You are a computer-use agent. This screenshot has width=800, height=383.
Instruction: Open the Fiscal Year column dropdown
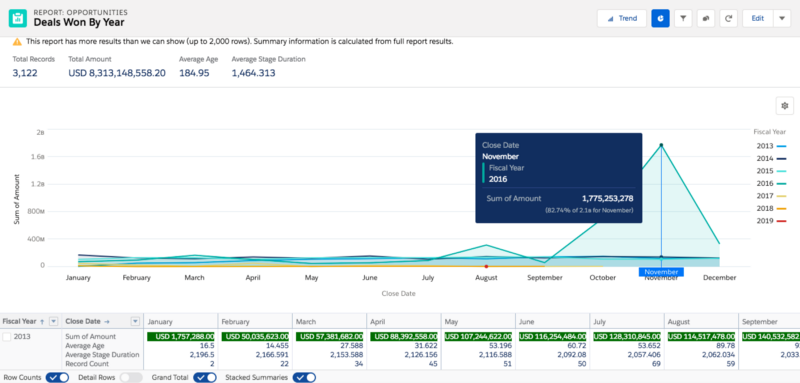54,321
